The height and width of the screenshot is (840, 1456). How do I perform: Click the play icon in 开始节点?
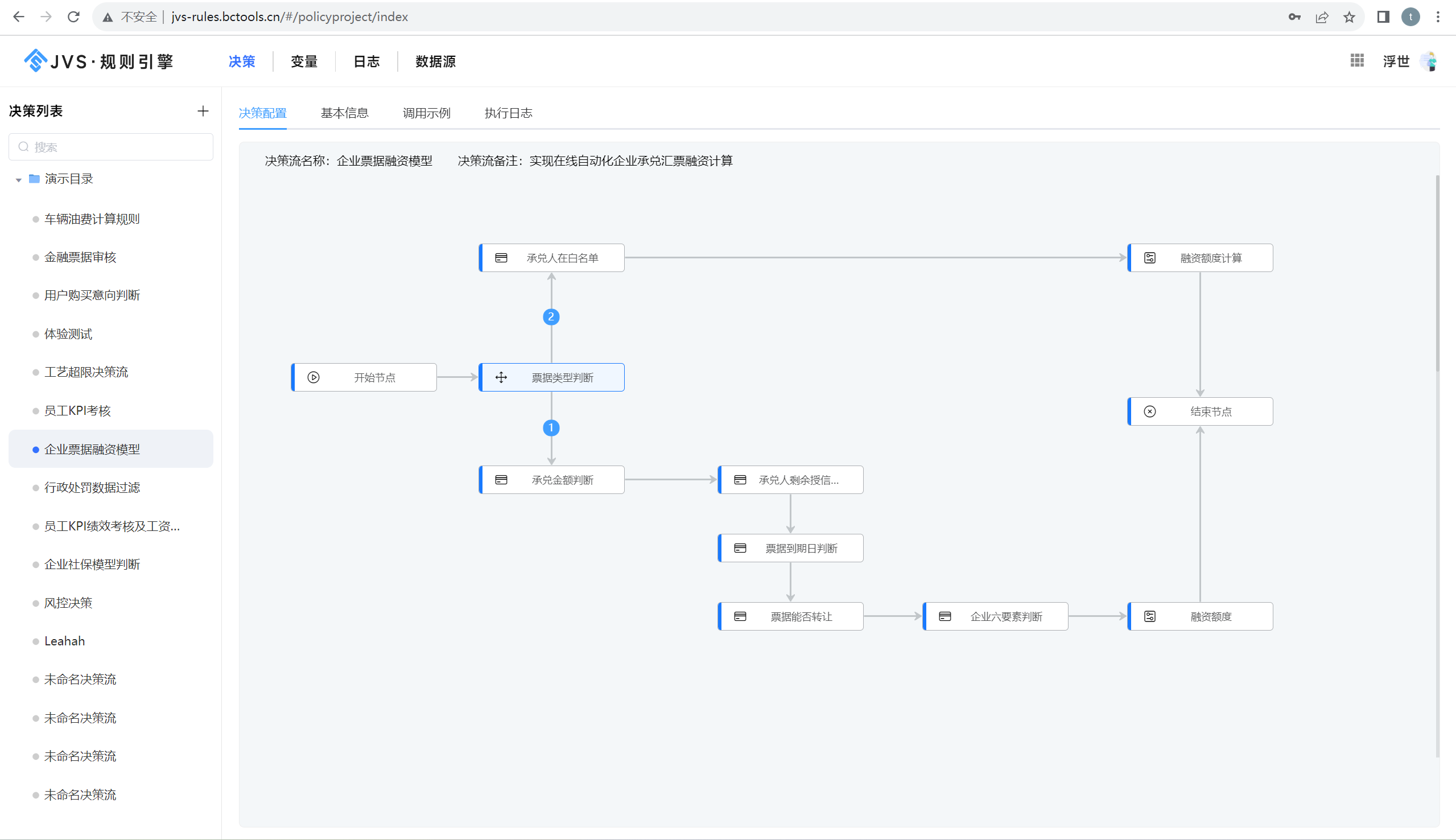(313, 377)
